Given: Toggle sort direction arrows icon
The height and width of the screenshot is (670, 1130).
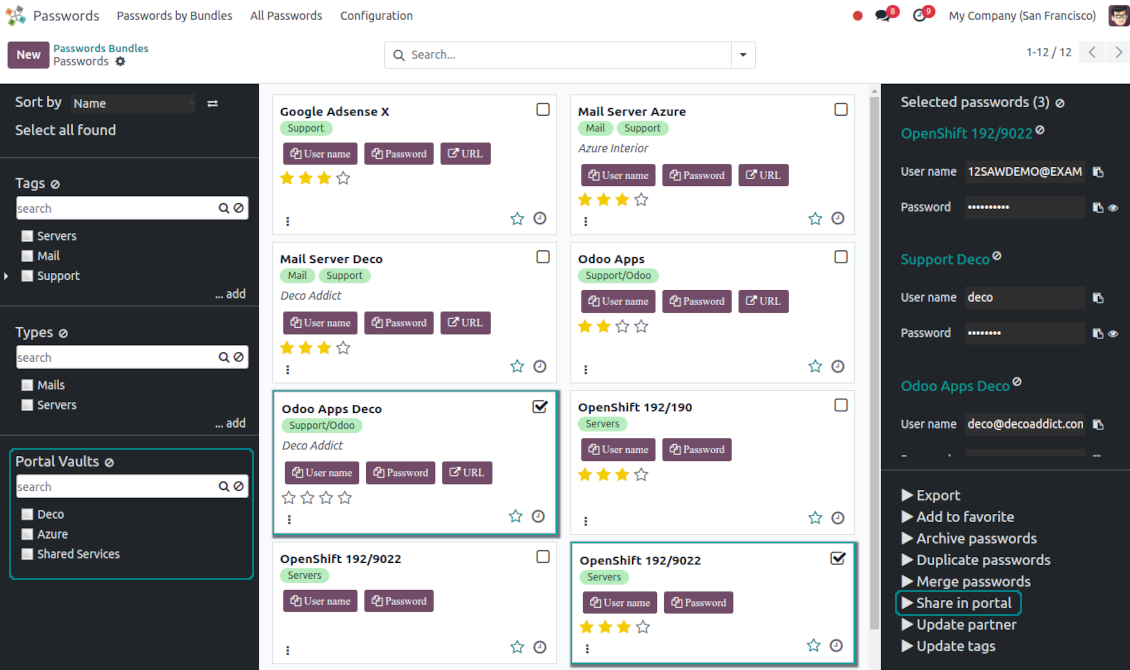Looking at the screenshot, I should 212,103.
